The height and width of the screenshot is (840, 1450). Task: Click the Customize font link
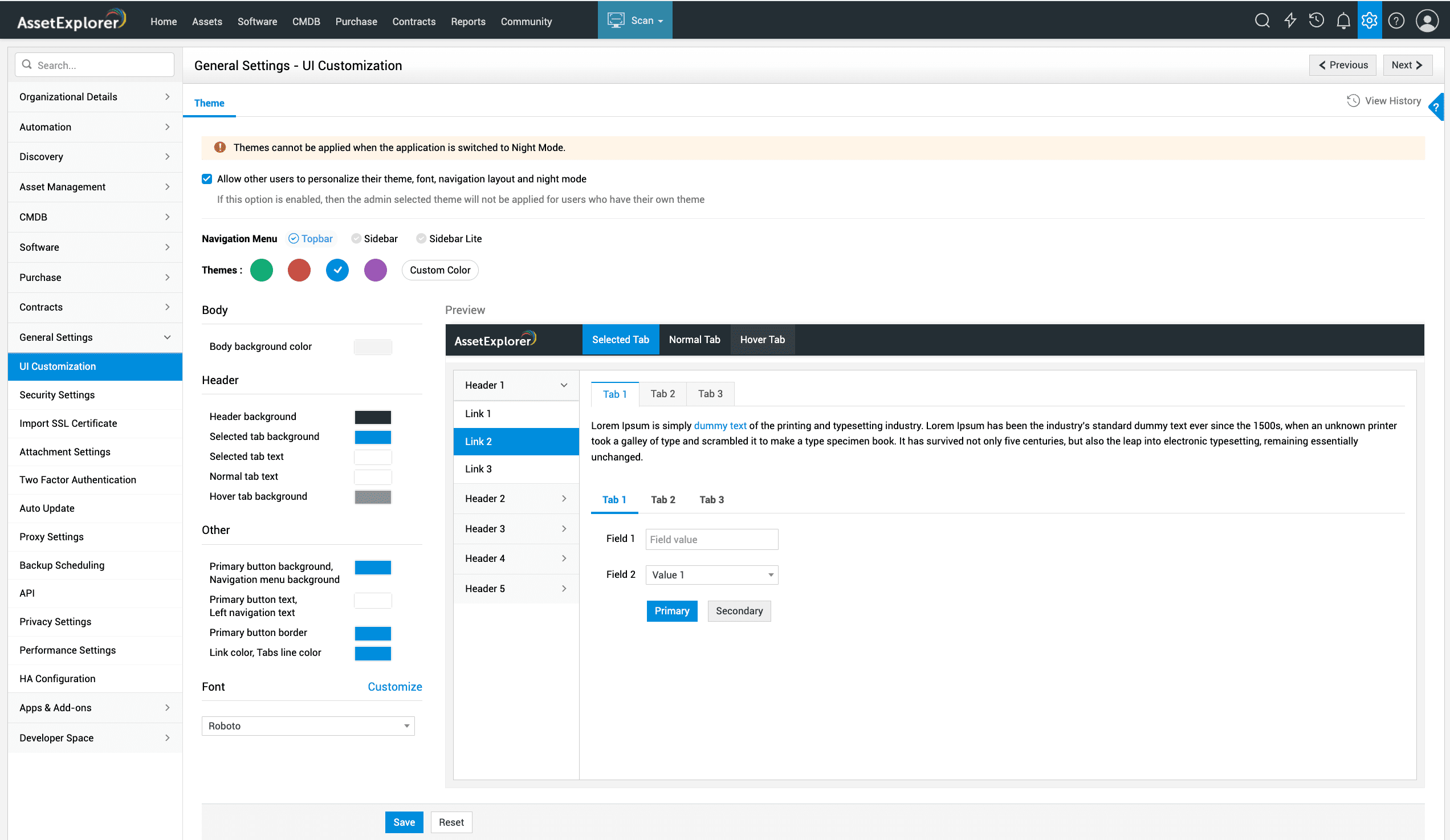[395, 686]
